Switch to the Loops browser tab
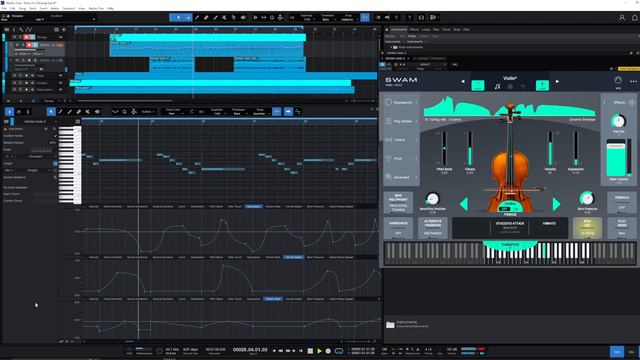Screen dimensions: 640x360 click(x=426, y=29)
